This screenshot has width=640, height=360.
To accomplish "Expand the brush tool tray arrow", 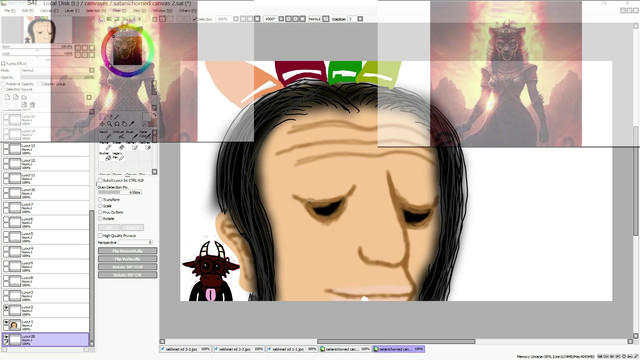I will [x=154, y=172].
